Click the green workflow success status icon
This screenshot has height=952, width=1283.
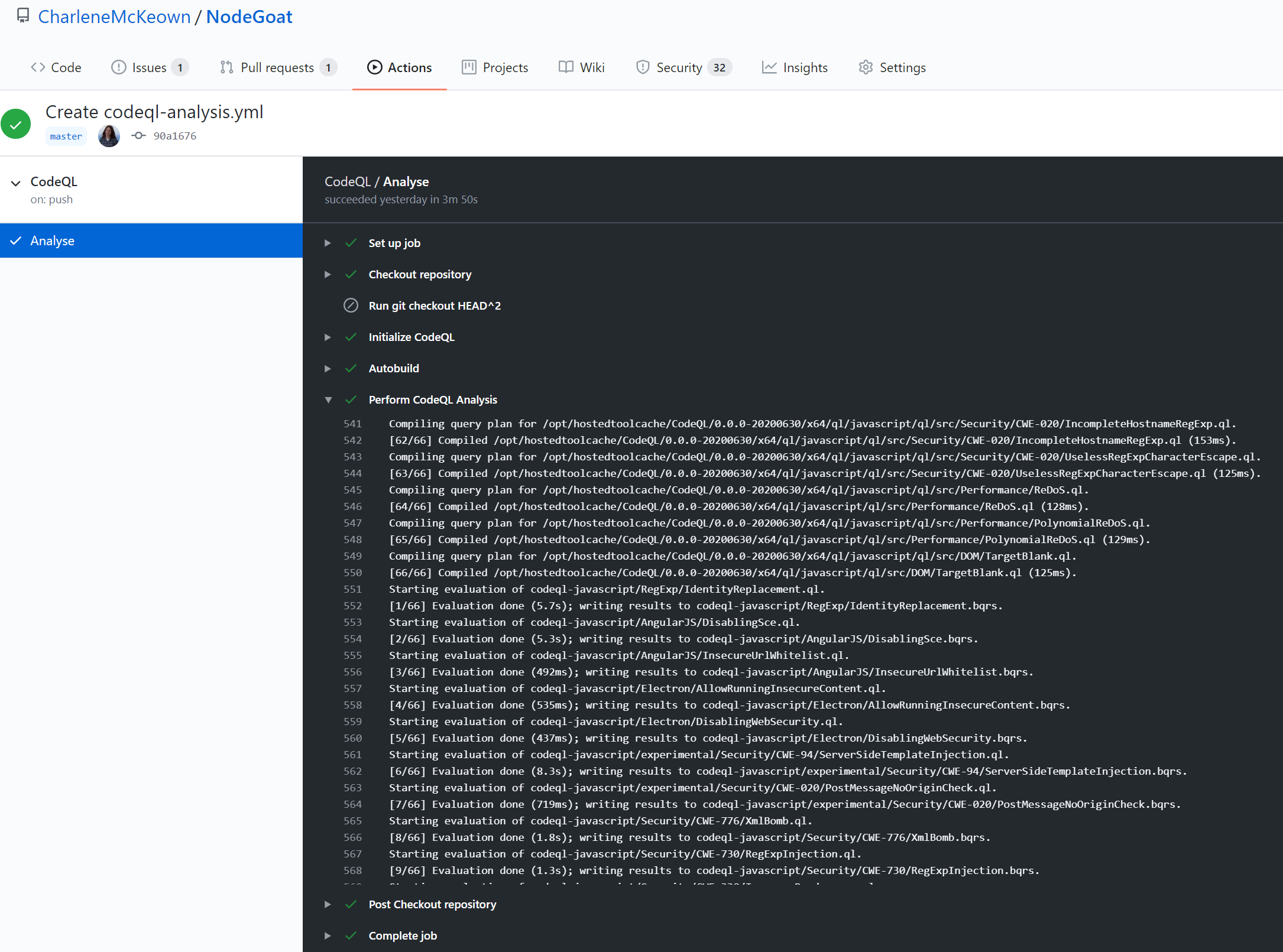click(16, 124)
